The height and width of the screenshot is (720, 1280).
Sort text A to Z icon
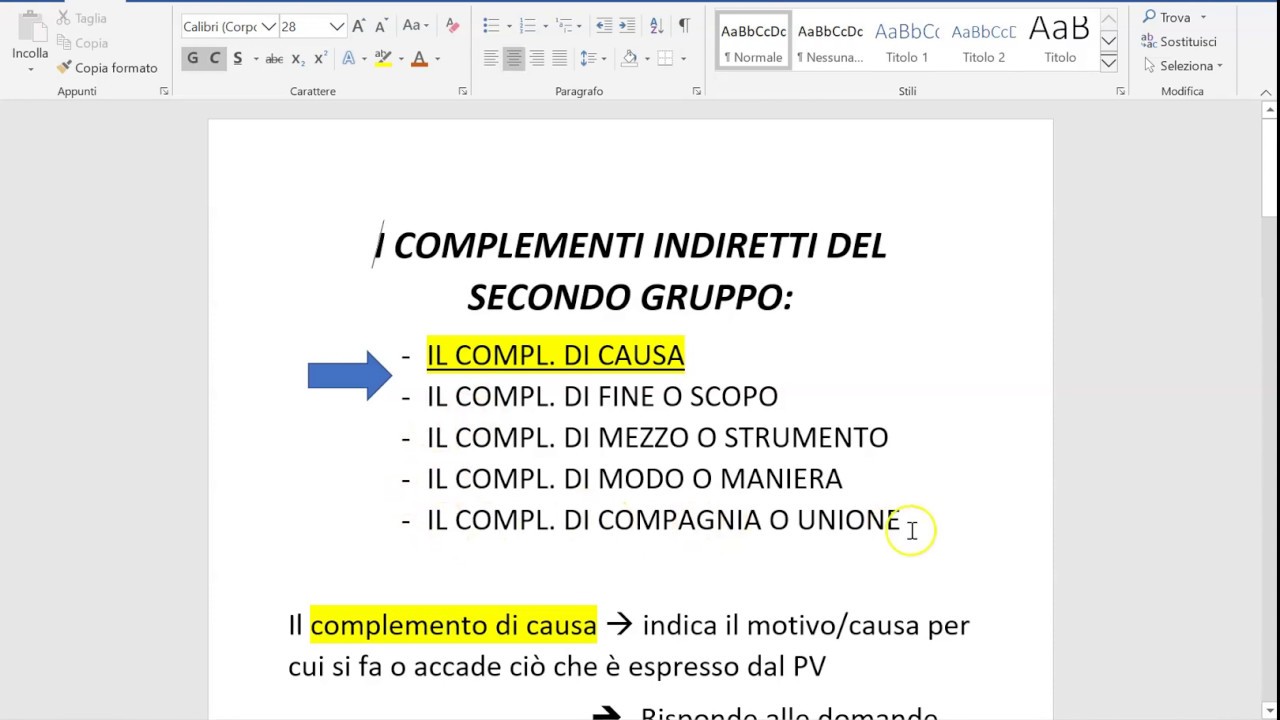(656, 26)
